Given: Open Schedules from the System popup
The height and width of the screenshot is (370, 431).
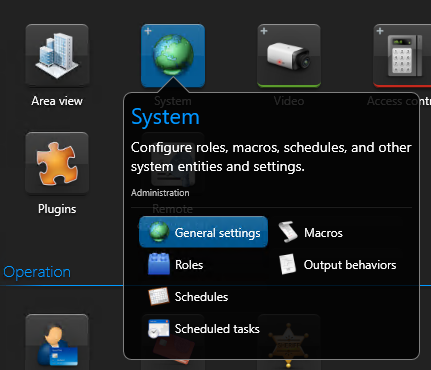Looking at the screenshot, I should pyautogui.click(x=188, y=296).
